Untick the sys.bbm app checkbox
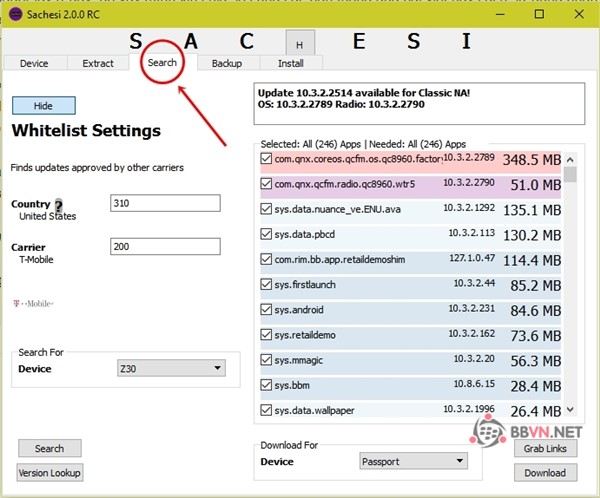The height and width of the screenshot is (498, 600). tap(265, 384)
